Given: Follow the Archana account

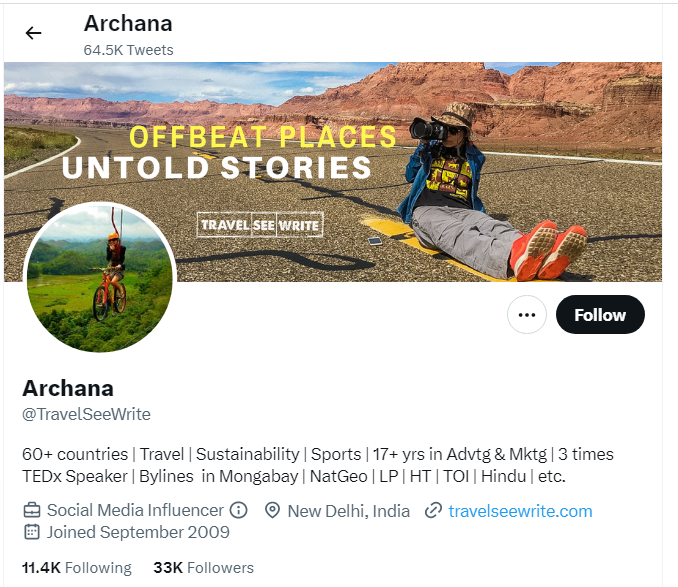Looking at the screenshot, I should (x=600, y=315).
